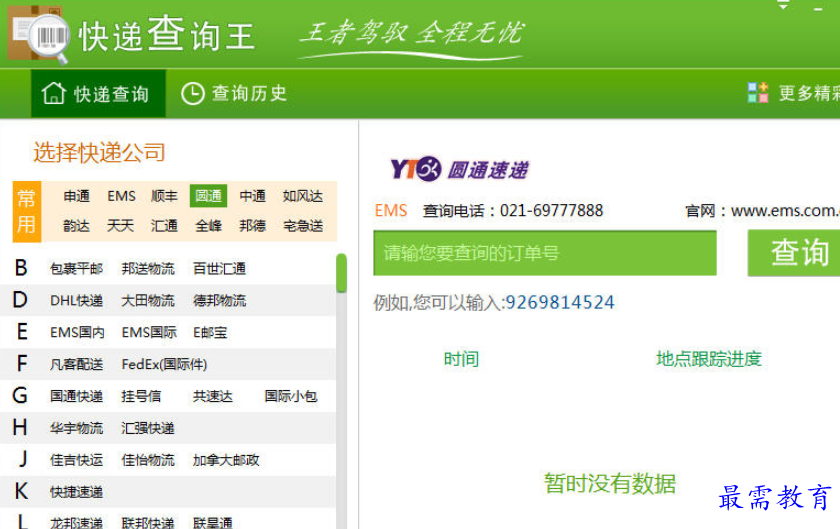Click the barcode magnifier app logo
Image resolution: width=840 pixels, height=529 pixels.
pos(38,34)
